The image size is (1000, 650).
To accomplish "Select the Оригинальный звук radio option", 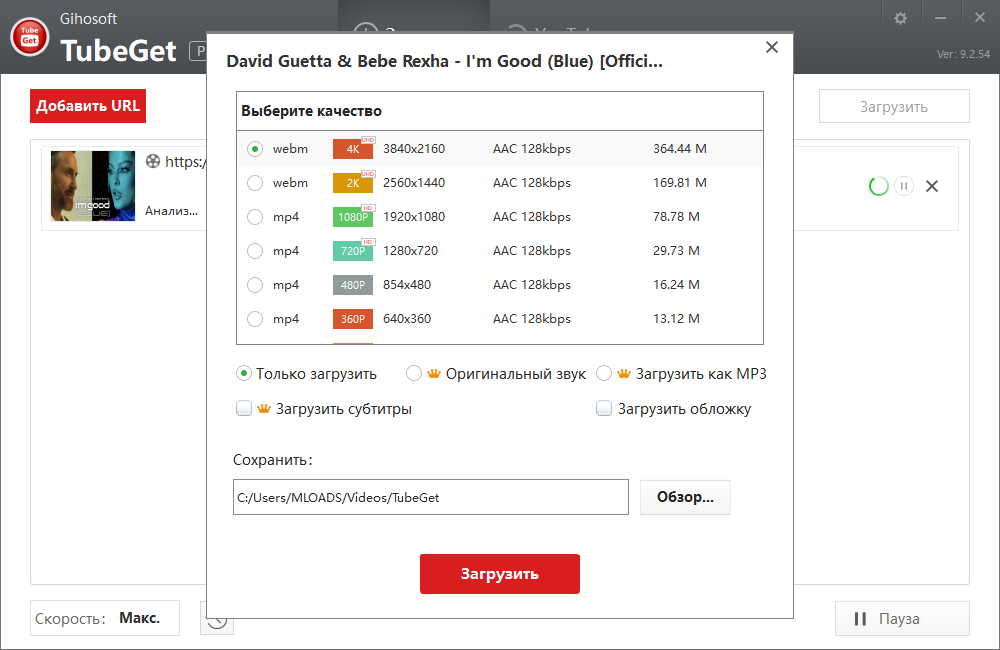I will point(413,372).
